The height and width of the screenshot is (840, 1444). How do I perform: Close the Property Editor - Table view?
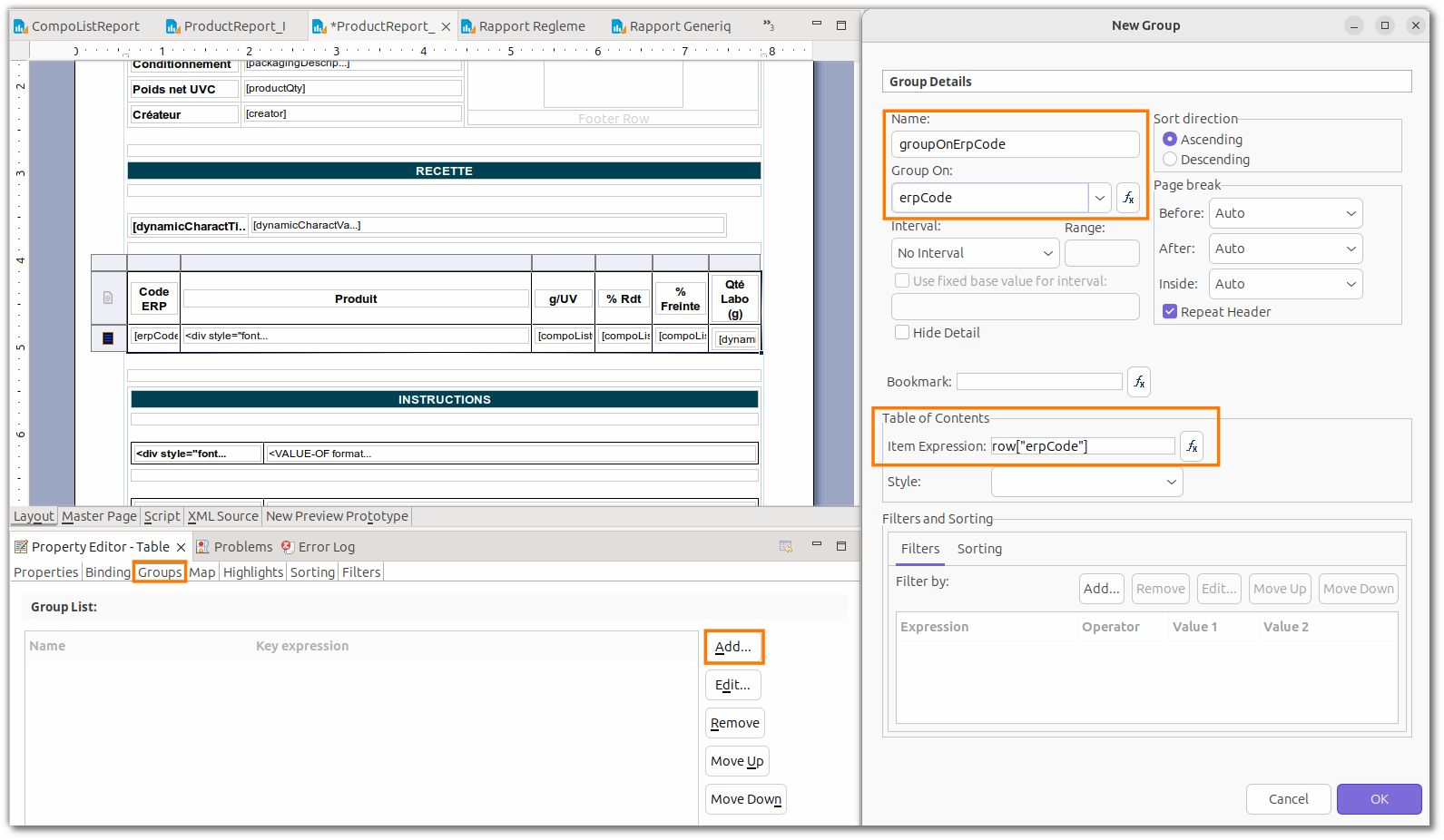click(181, 547)
